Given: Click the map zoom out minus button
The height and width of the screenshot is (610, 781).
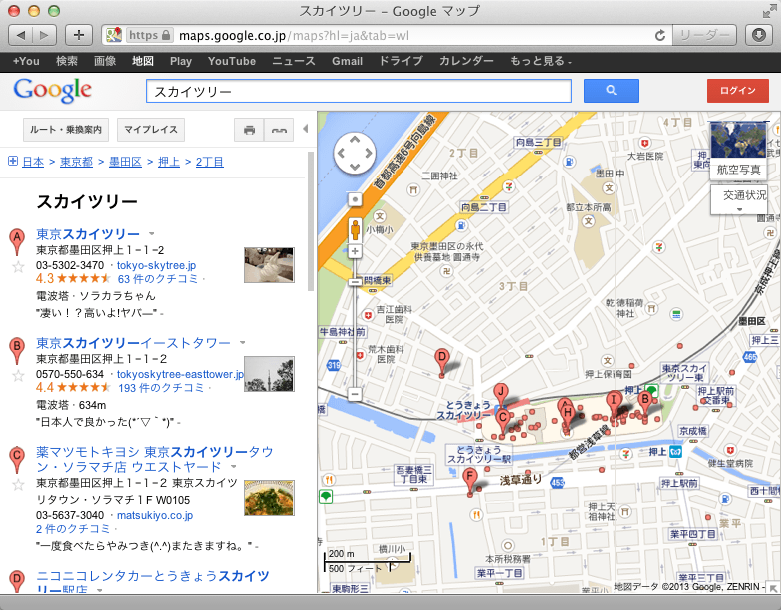Looking at the screenshot, I should click(355, 394).
